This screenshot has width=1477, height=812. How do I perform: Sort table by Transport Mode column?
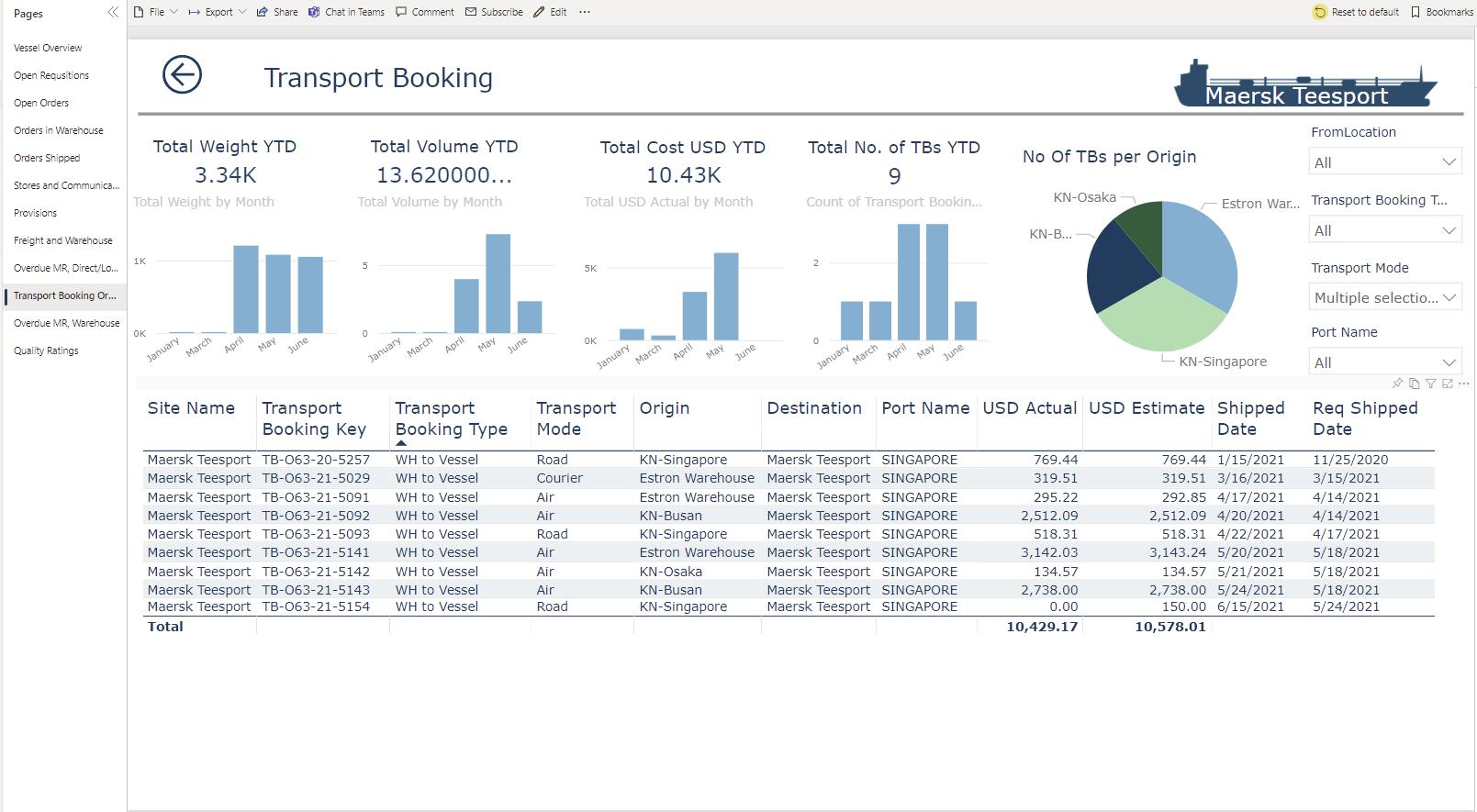pos(576,418)
